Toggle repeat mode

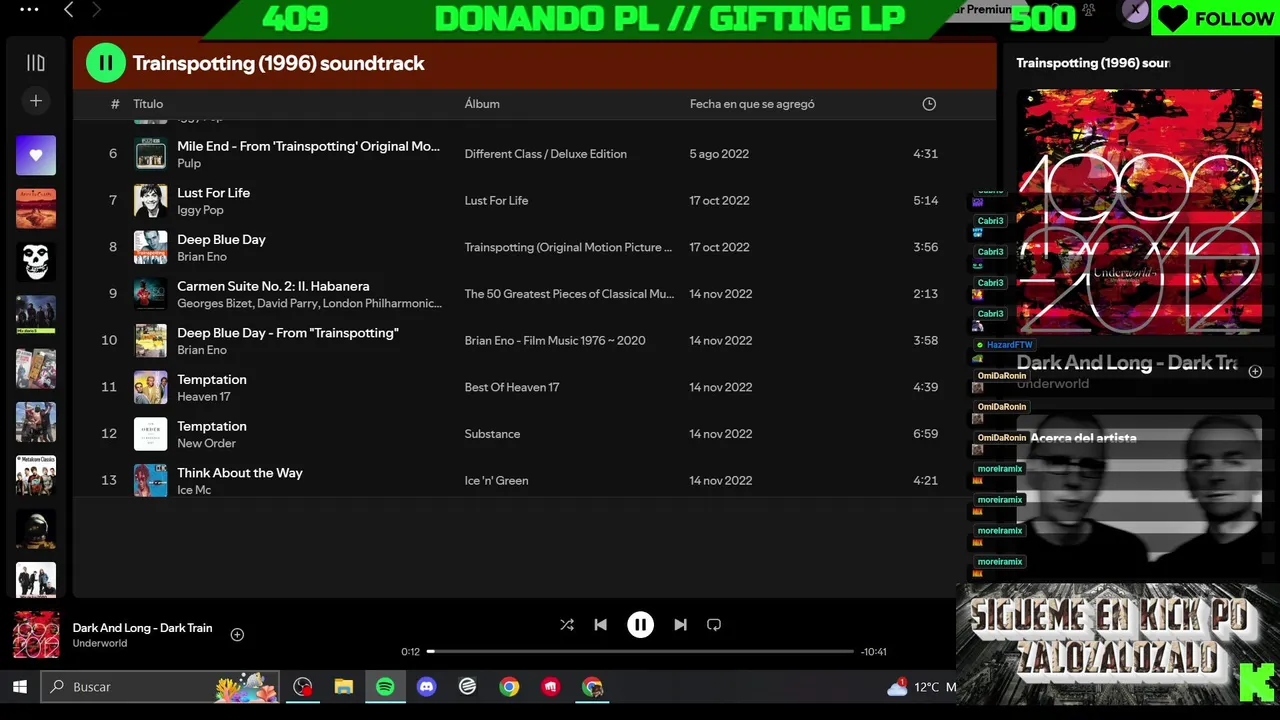[714, 625]
